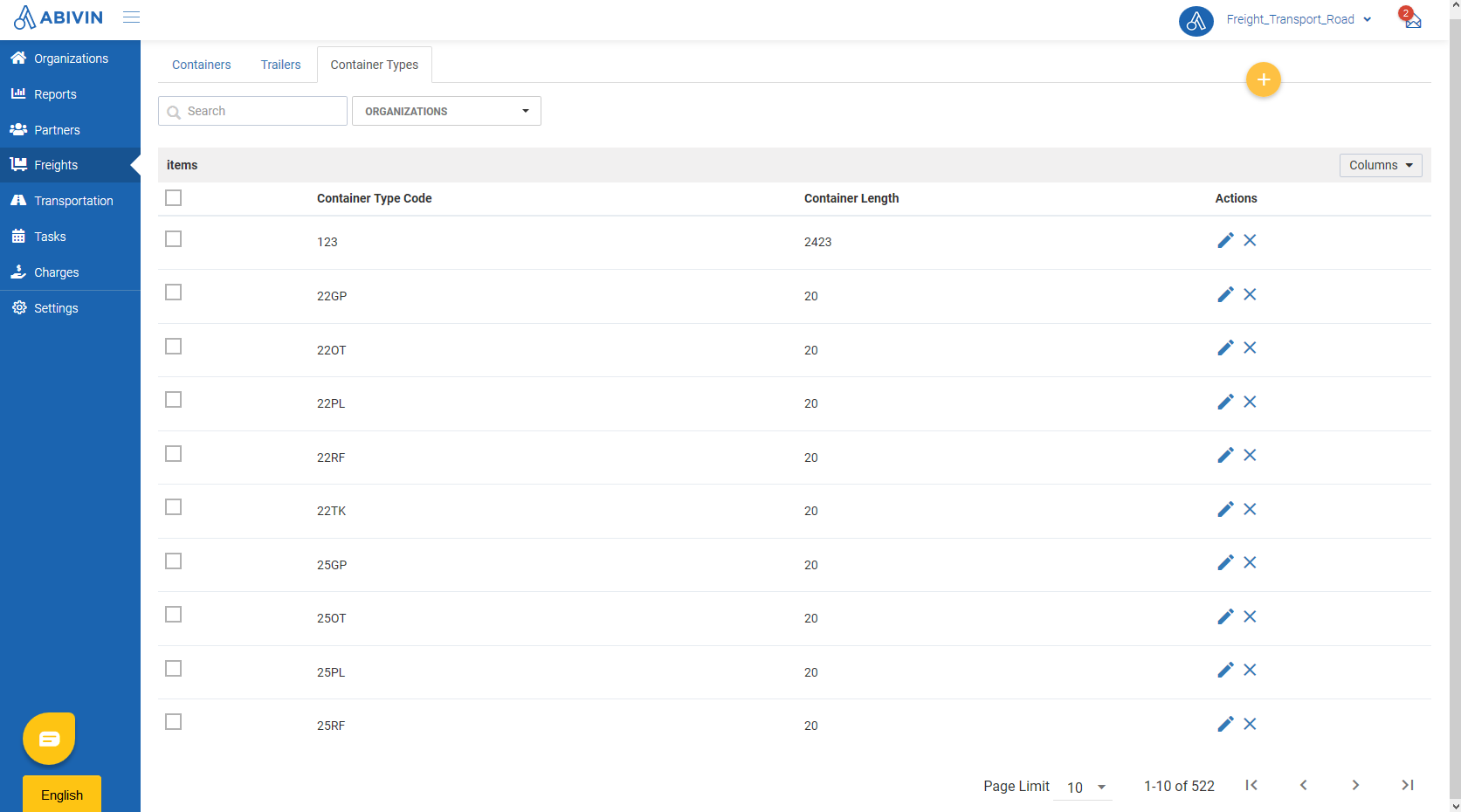Open Charges in the sidebar
The image size is (1461, 812).
click(x=70, y=272)
